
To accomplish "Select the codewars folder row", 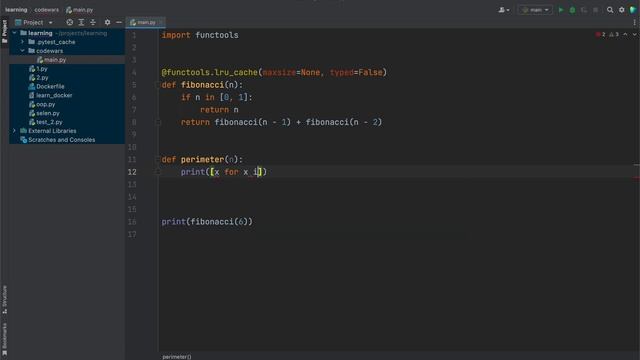I will pos(67,51).
